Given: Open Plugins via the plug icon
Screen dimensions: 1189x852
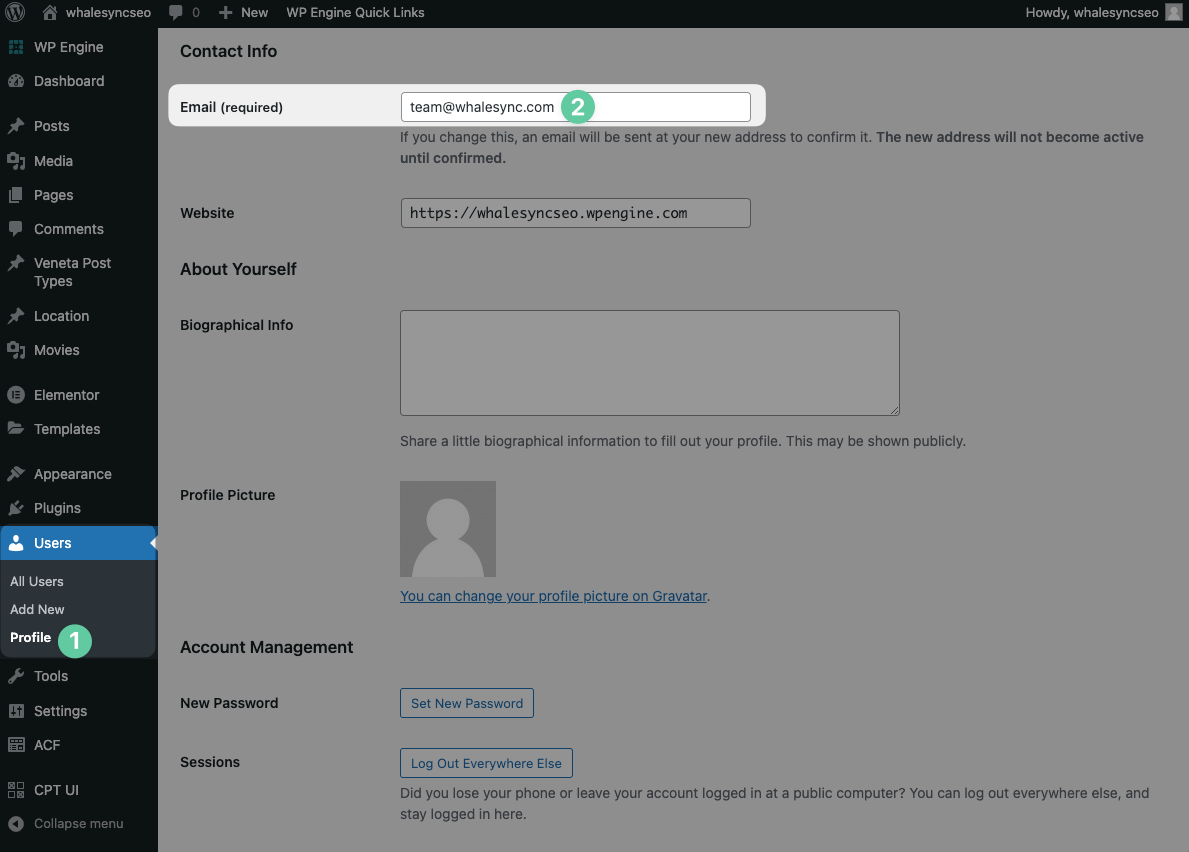Looking at the screenshot, I should click(16, 508).
